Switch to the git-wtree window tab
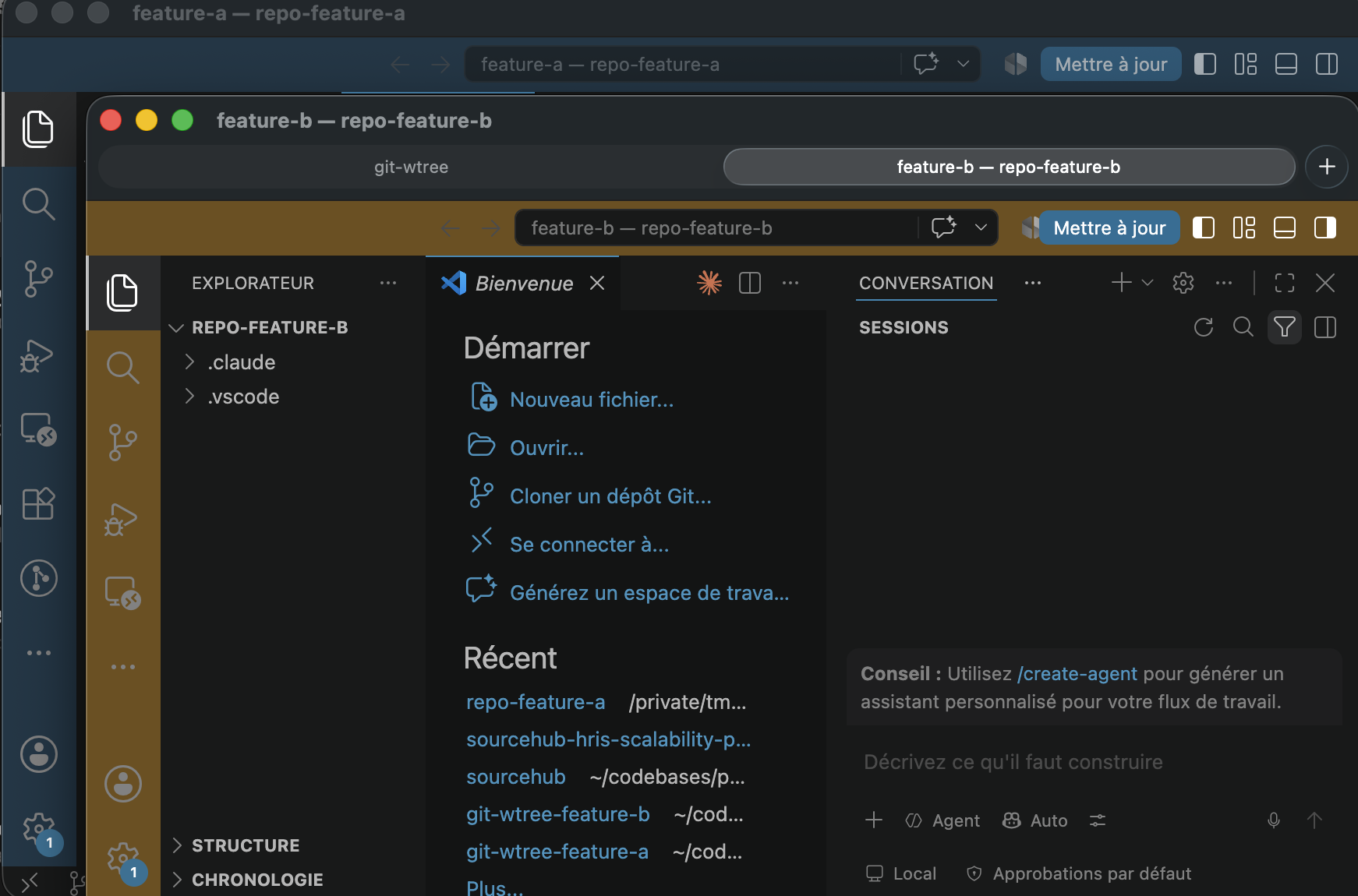The image size is (1358, 896). (411, 167)
